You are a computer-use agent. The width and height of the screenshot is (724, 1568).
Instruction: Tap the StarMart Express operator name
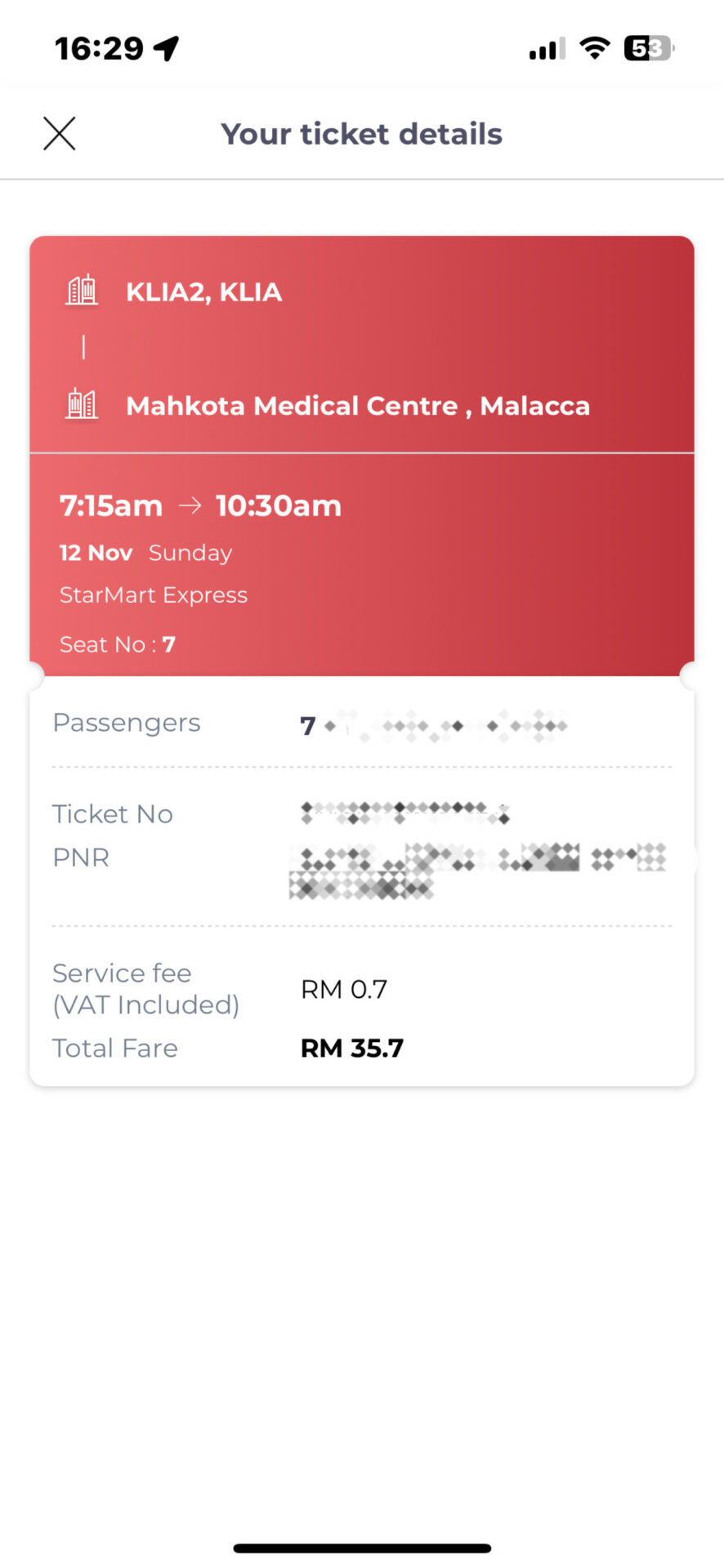[154, 595]
